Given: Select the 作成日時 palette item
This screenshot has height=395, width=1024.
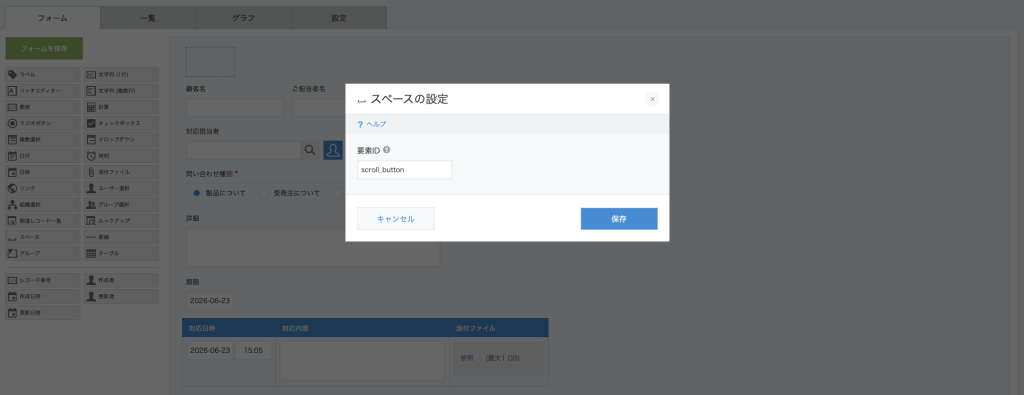Looking at the screenshot, I should tap(42, 296).
